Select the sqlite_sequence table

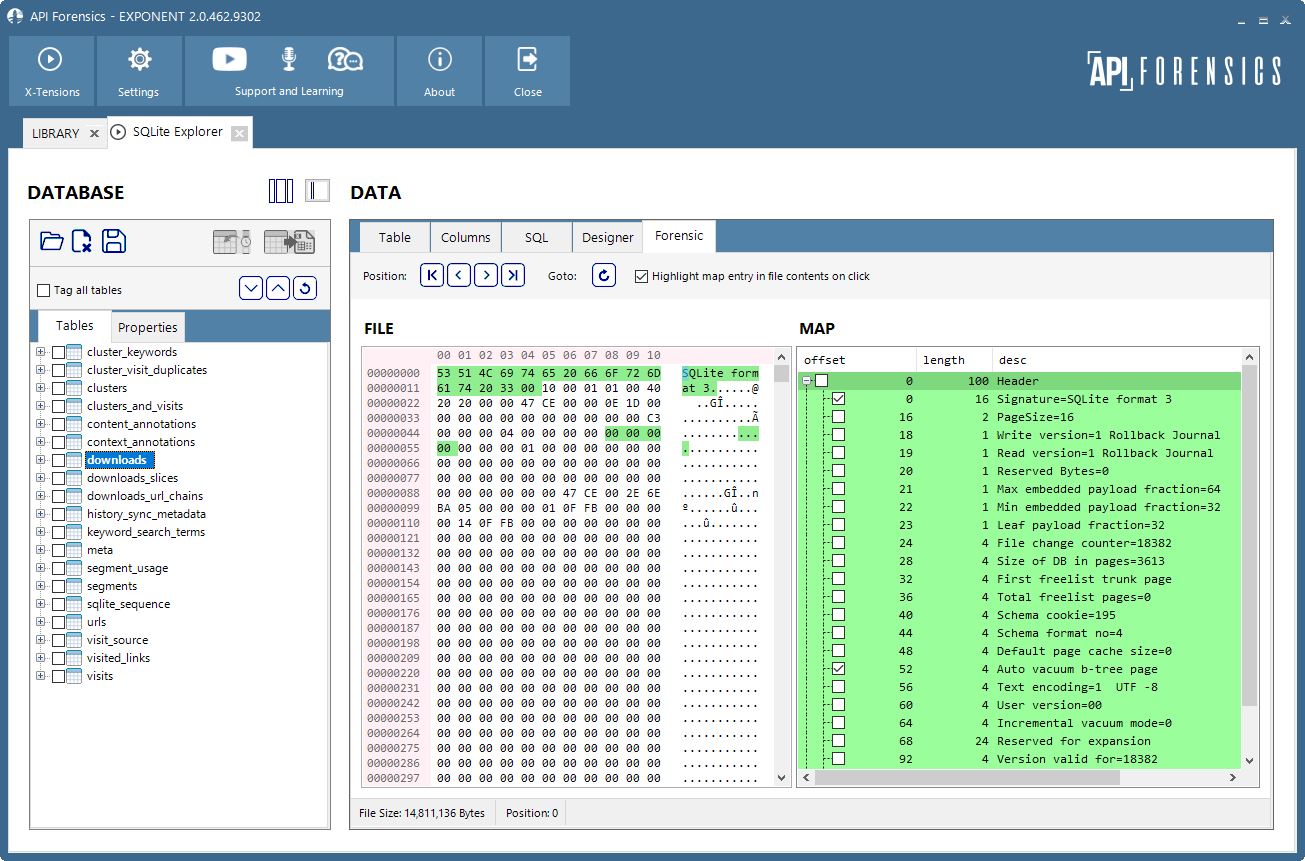128,604
